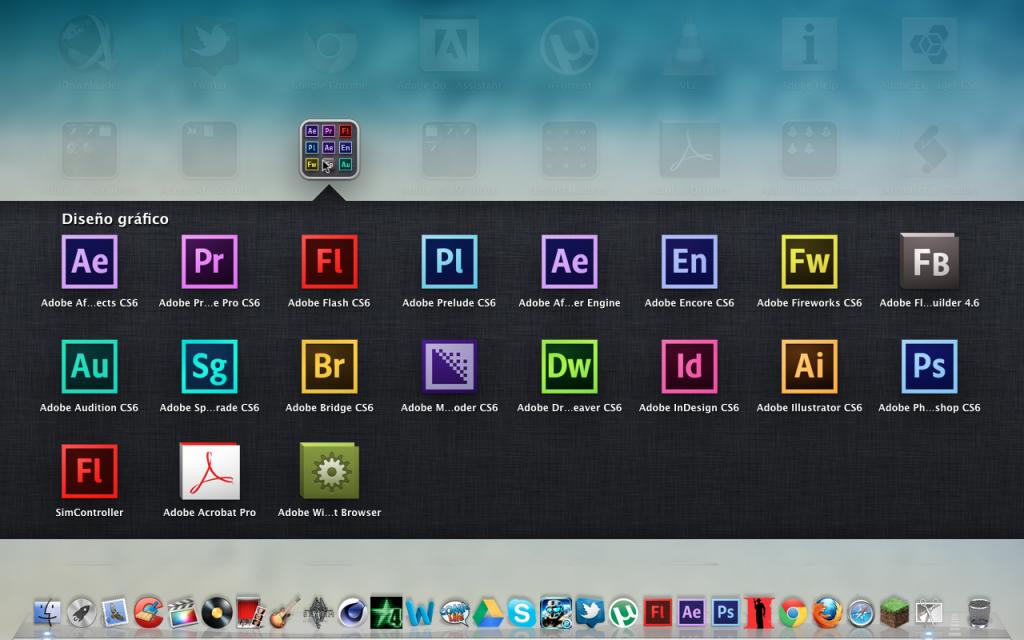The image size is (1024, 640).
Task: Open Photoshop icon in the Dock
Action: (x=726, y=613)
